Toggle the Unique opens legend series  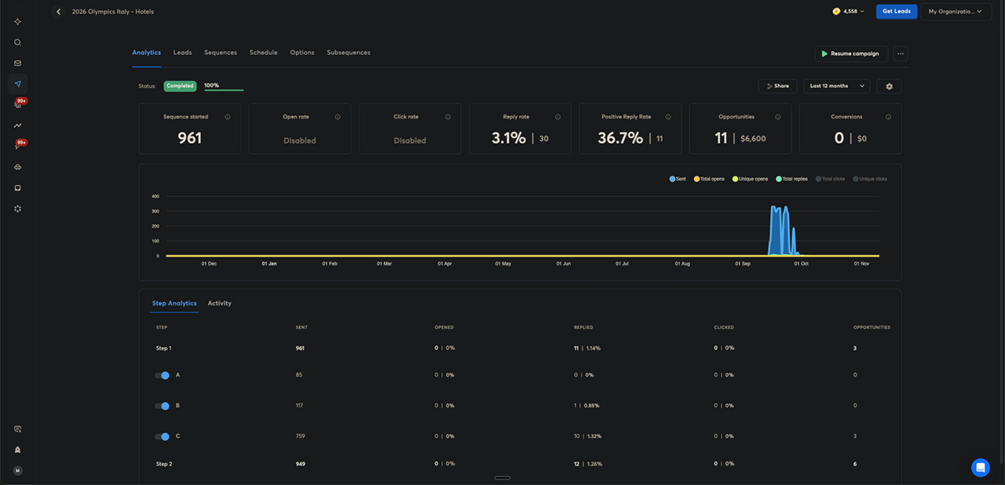point(749,179)
